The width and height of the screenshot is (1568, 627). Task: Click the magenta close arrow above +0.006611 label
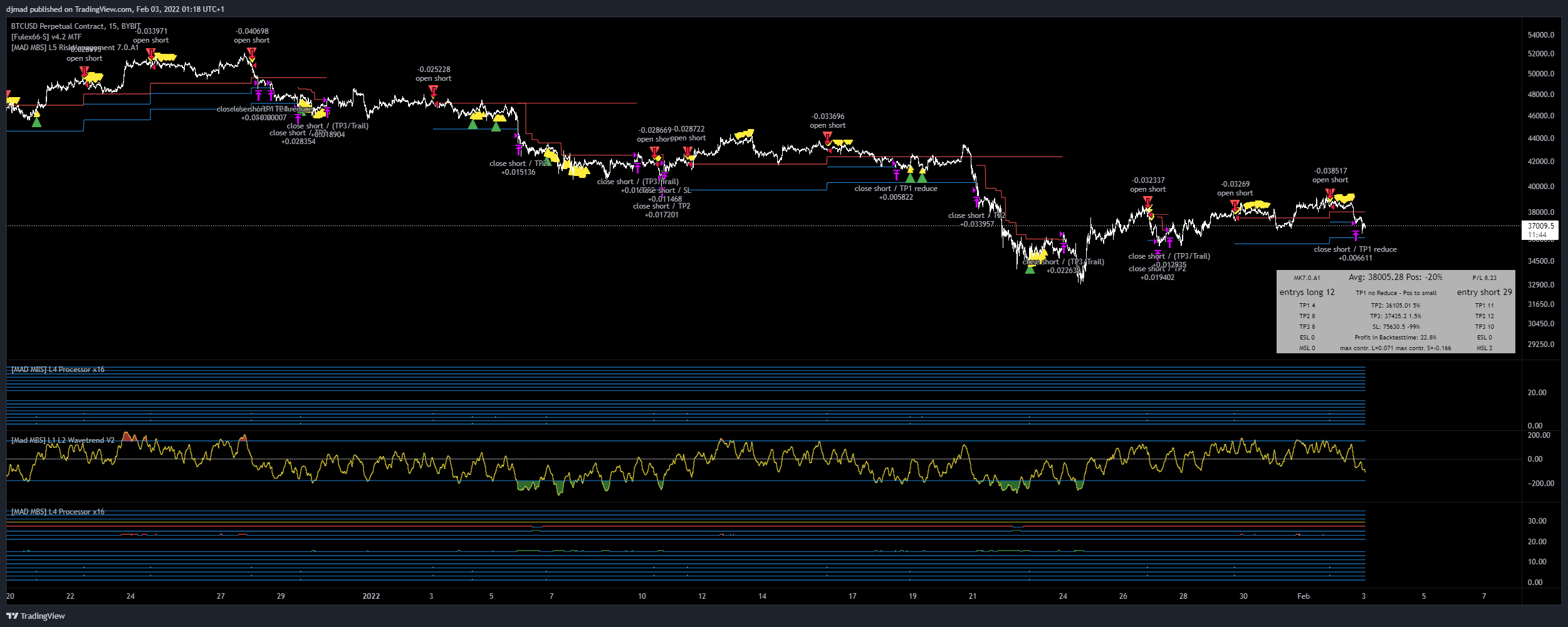[x=1356, y=236]
